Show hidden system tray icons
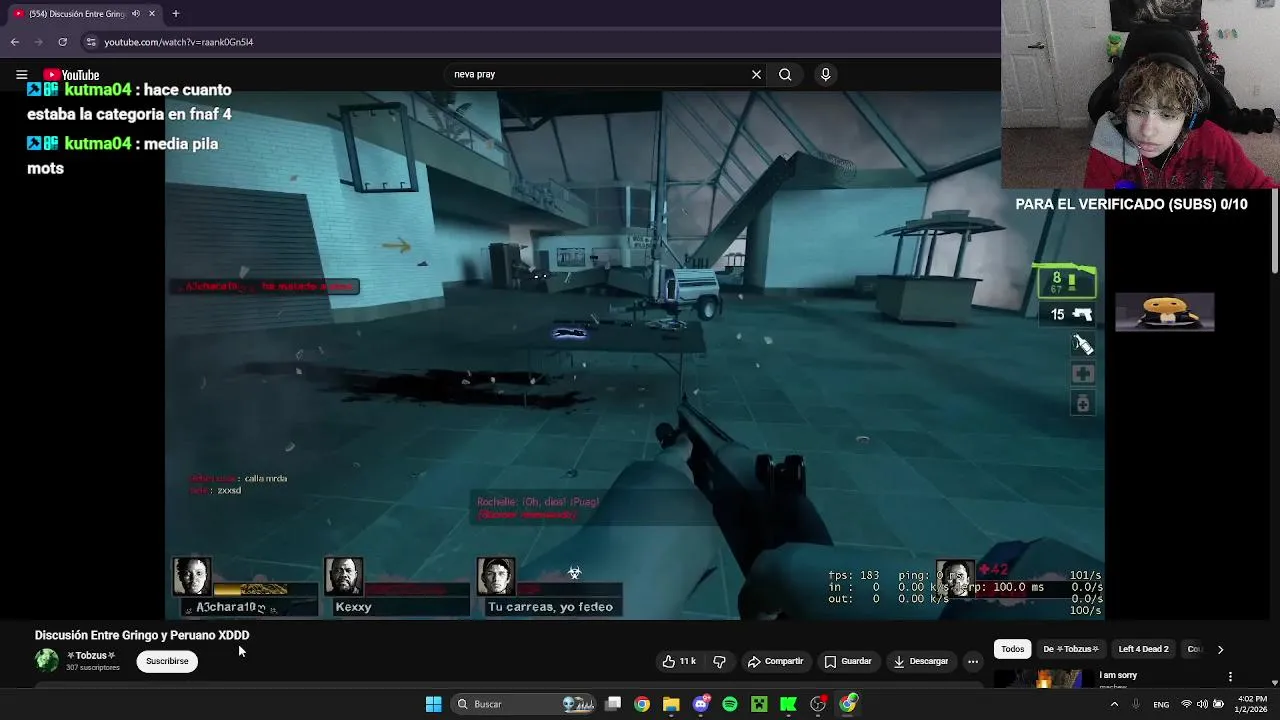The height and width of the screenshot is (720, 1280). pyautogui.click(x=1114, y=704)
